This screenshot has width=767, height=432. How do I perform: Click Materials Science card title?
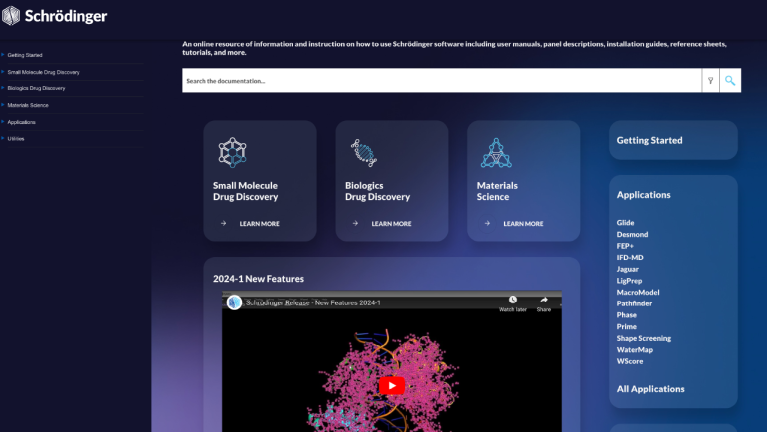(497, 191)
